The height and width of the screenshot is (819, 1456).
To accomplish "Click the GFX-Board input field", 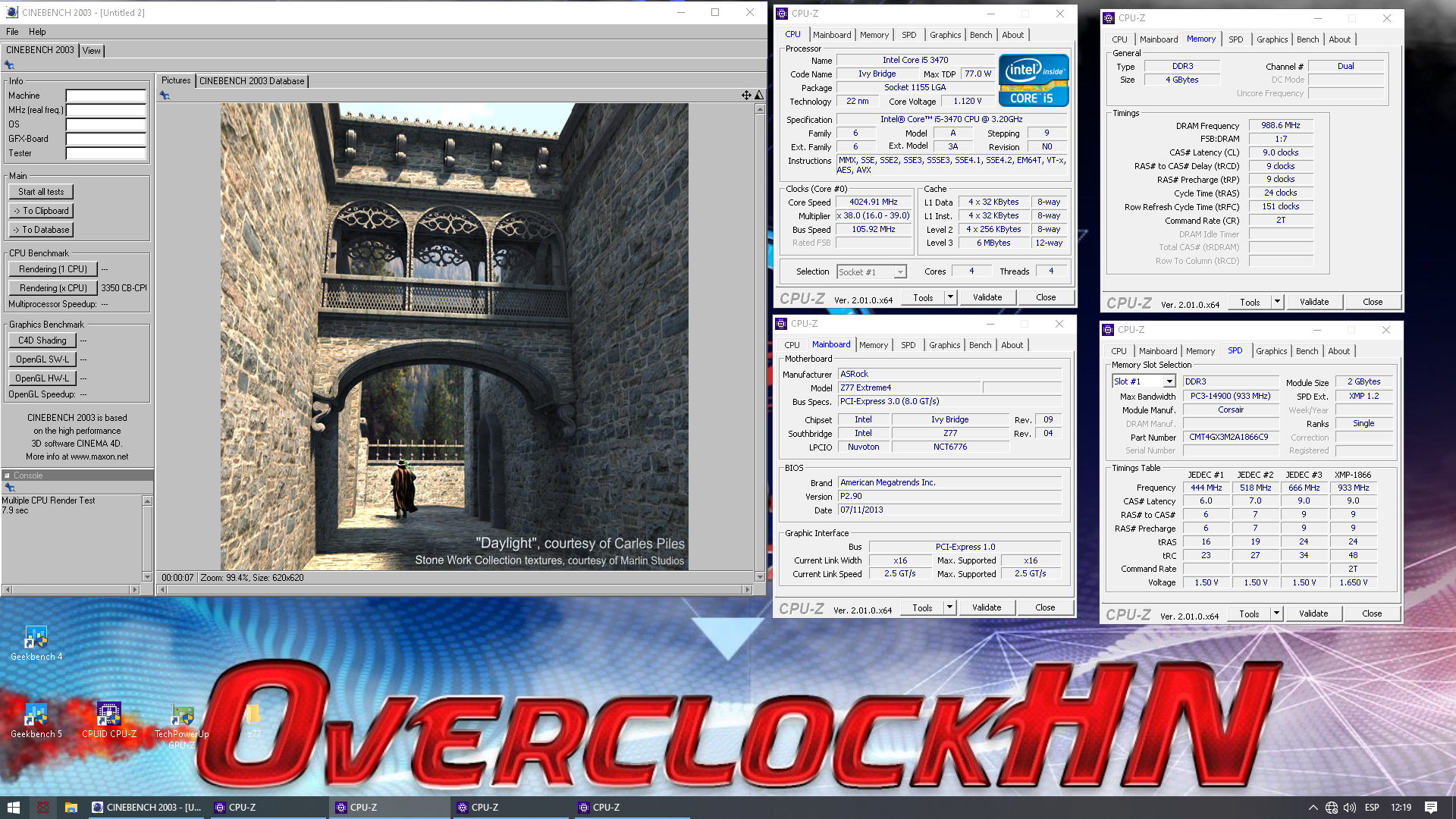I will 105,139.
